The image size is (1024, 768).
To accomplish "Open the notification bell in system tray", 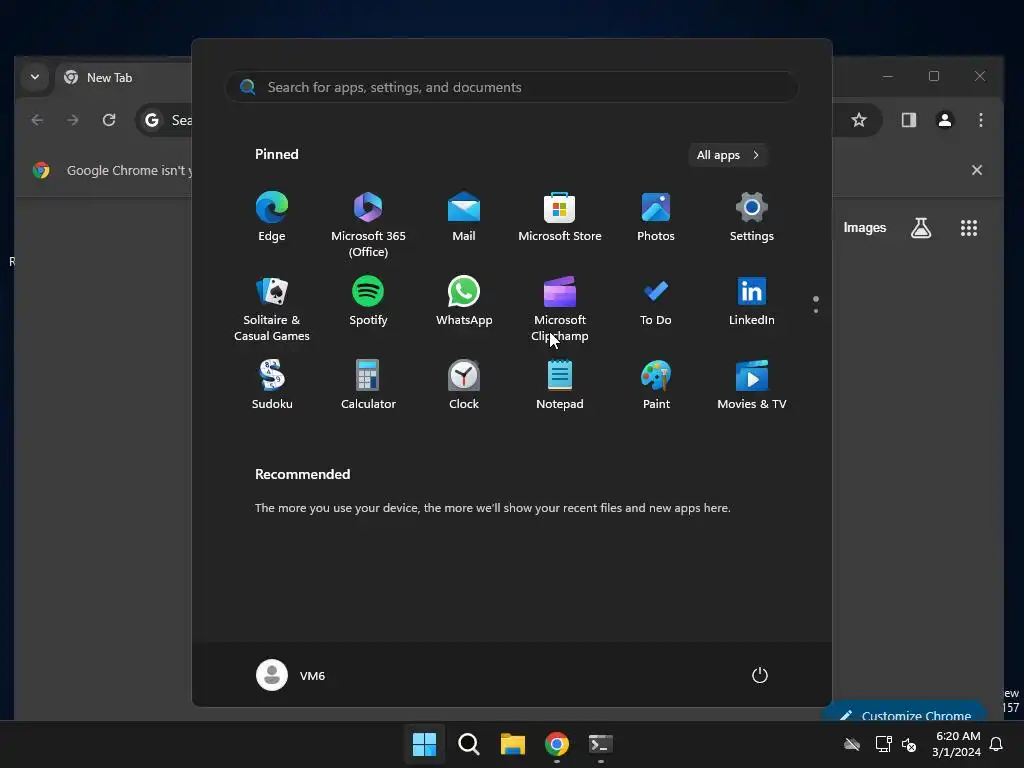I will 997,744.
